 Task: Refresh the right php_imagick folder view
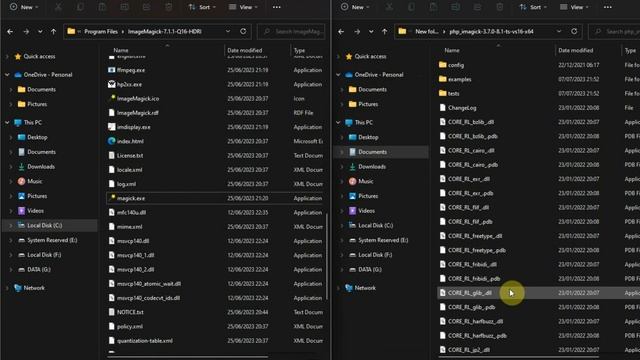(574, 31)
